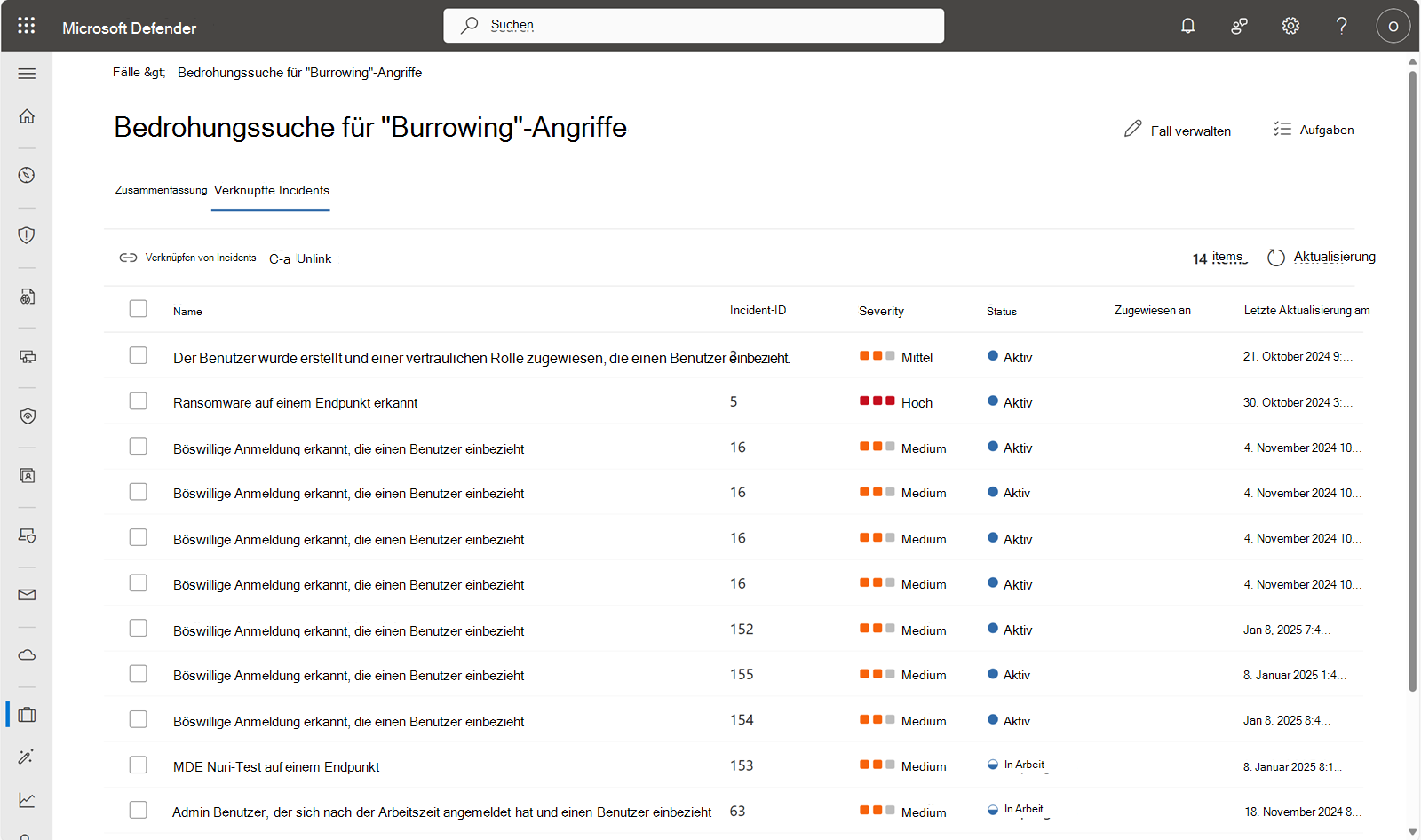Sort by the Status column header

(1002, 312)
